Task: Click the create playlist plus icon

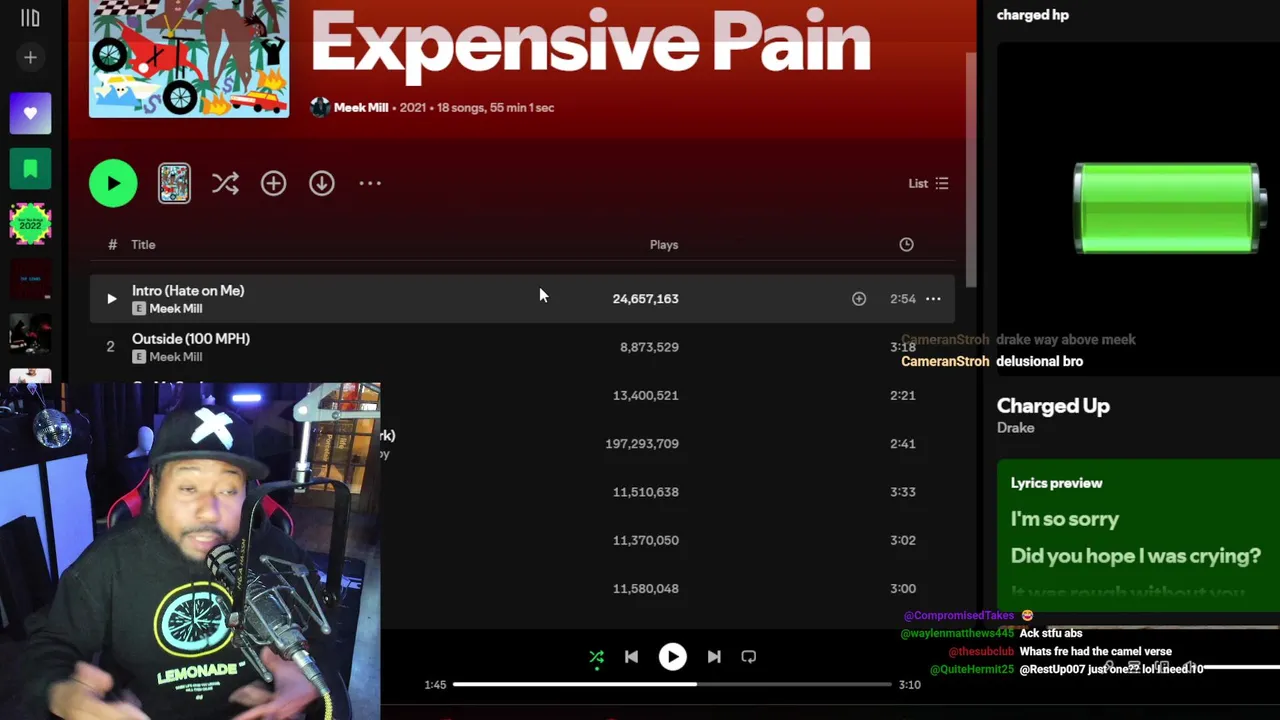Action: tap(30, 58)
